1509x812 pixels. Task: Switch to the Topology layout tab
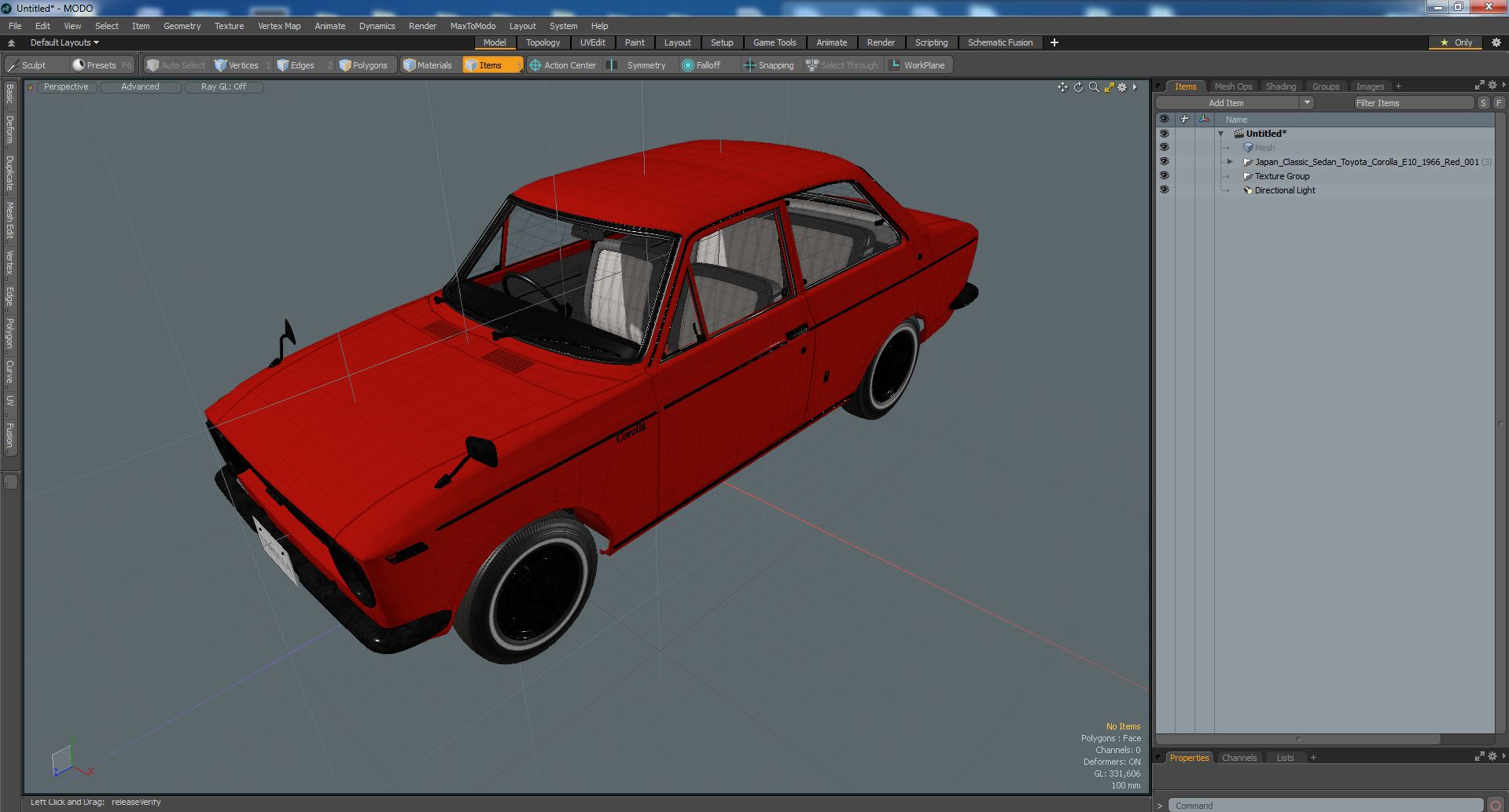[x=543, y=42]
